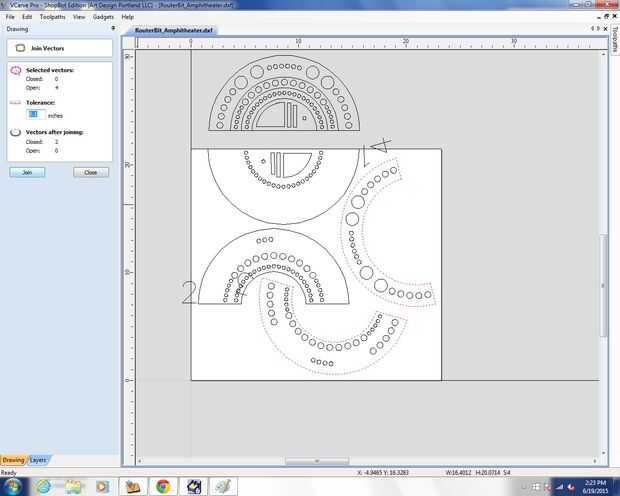The height and width of the screenshot is (496, 620).
Task: Switch to the Drawing tab
Action: point(13,460)
